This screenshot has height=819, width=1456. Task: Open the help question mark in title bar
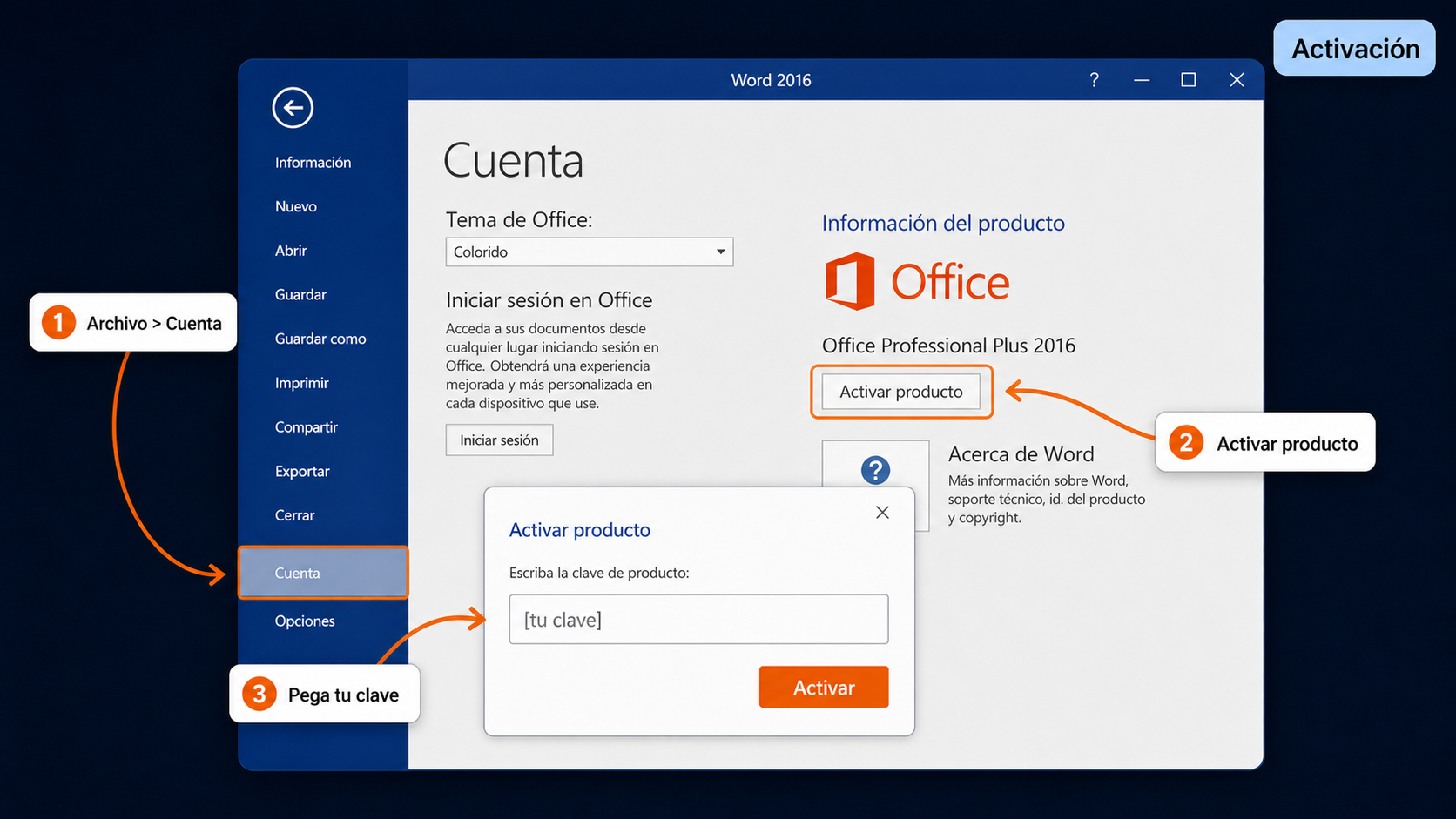click(x=1095, y=80)
